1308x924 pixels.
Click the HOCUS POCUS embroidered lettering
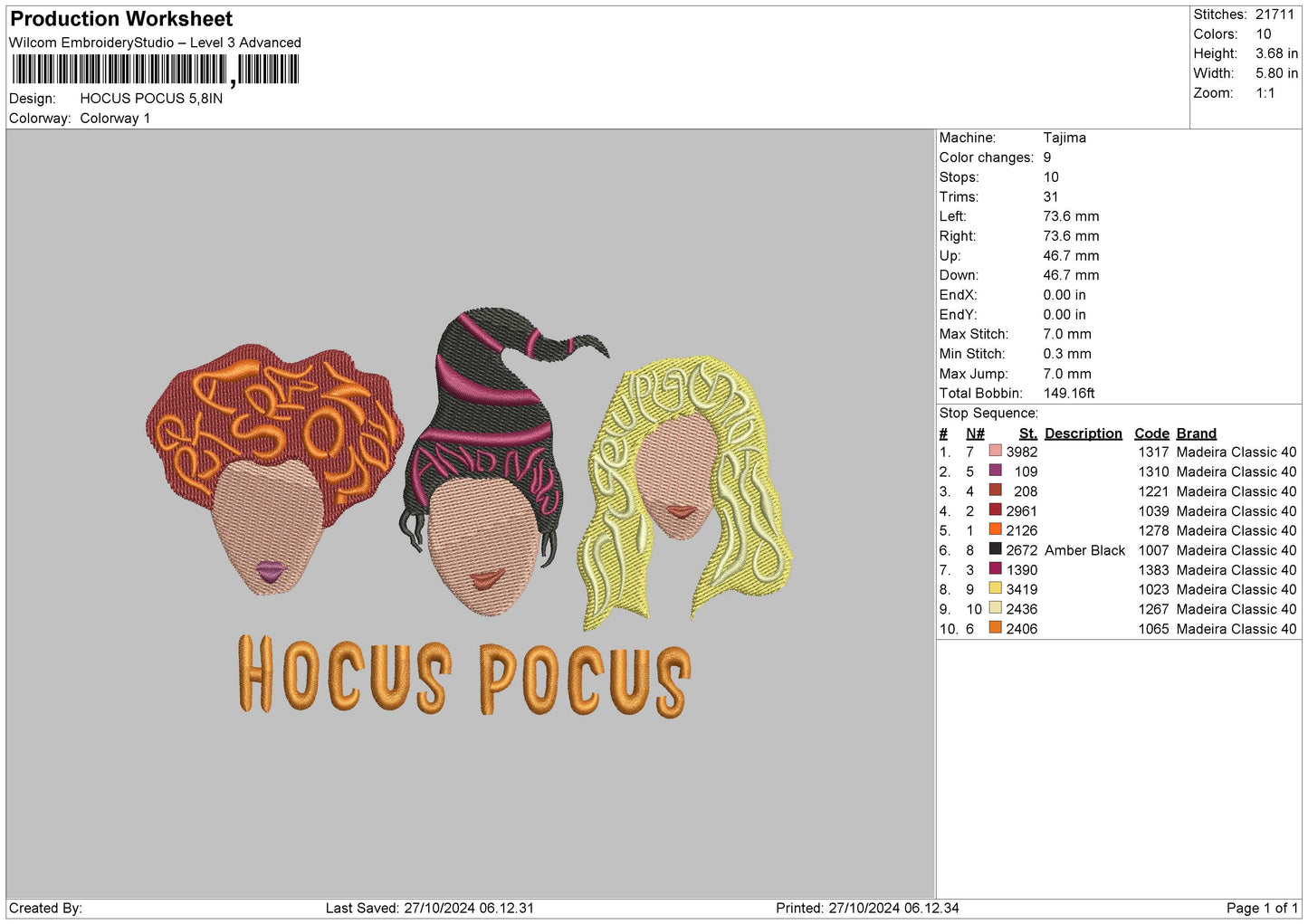(x=464, y=675)
